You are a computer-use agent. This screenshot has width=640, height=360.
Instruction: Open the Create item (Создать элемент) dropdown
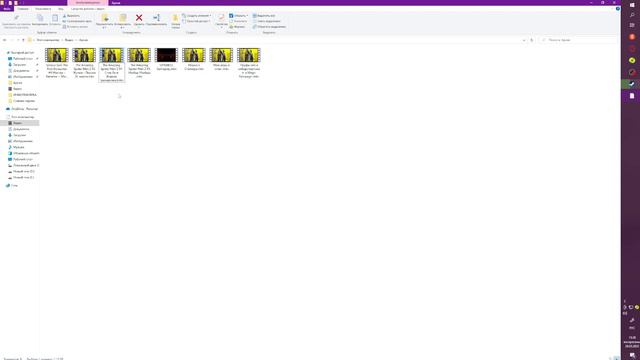click(197, 16)
